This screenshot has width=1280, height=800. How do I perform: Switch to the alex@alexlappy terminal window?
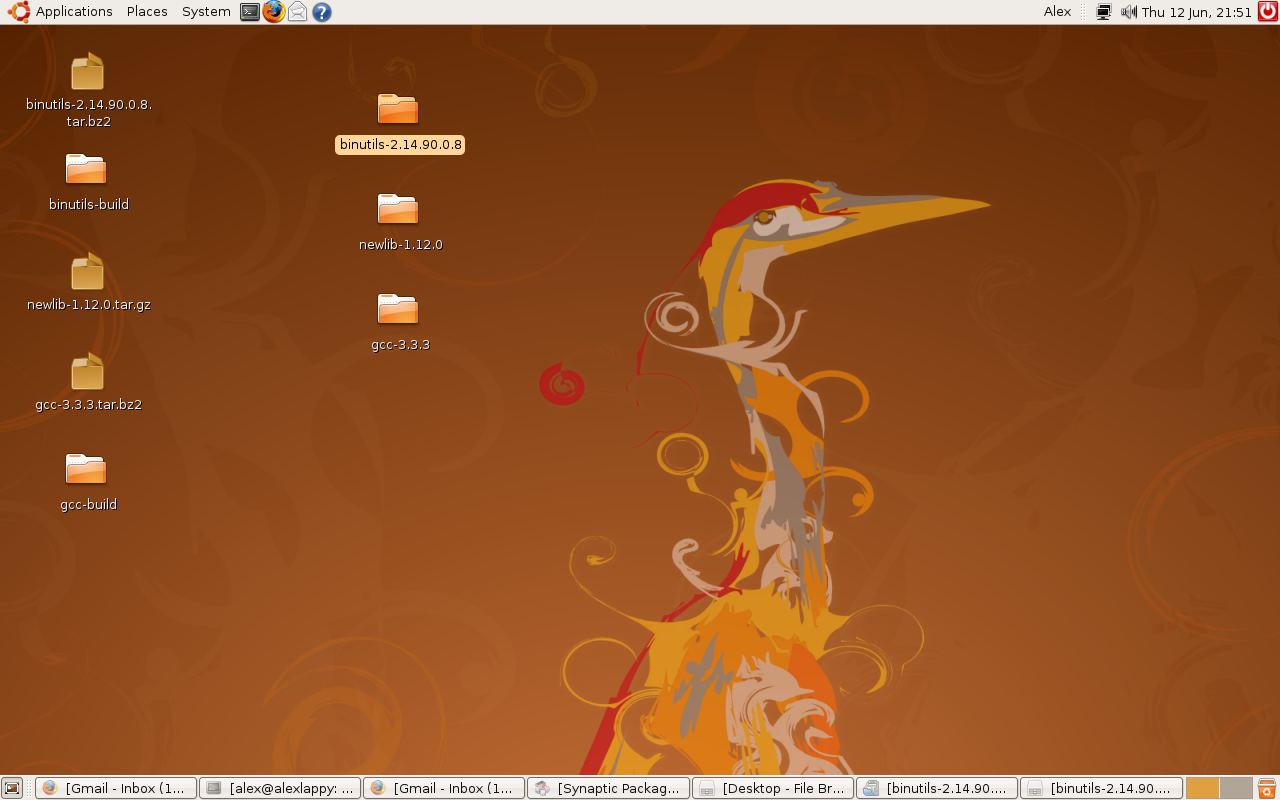(280, 788)
